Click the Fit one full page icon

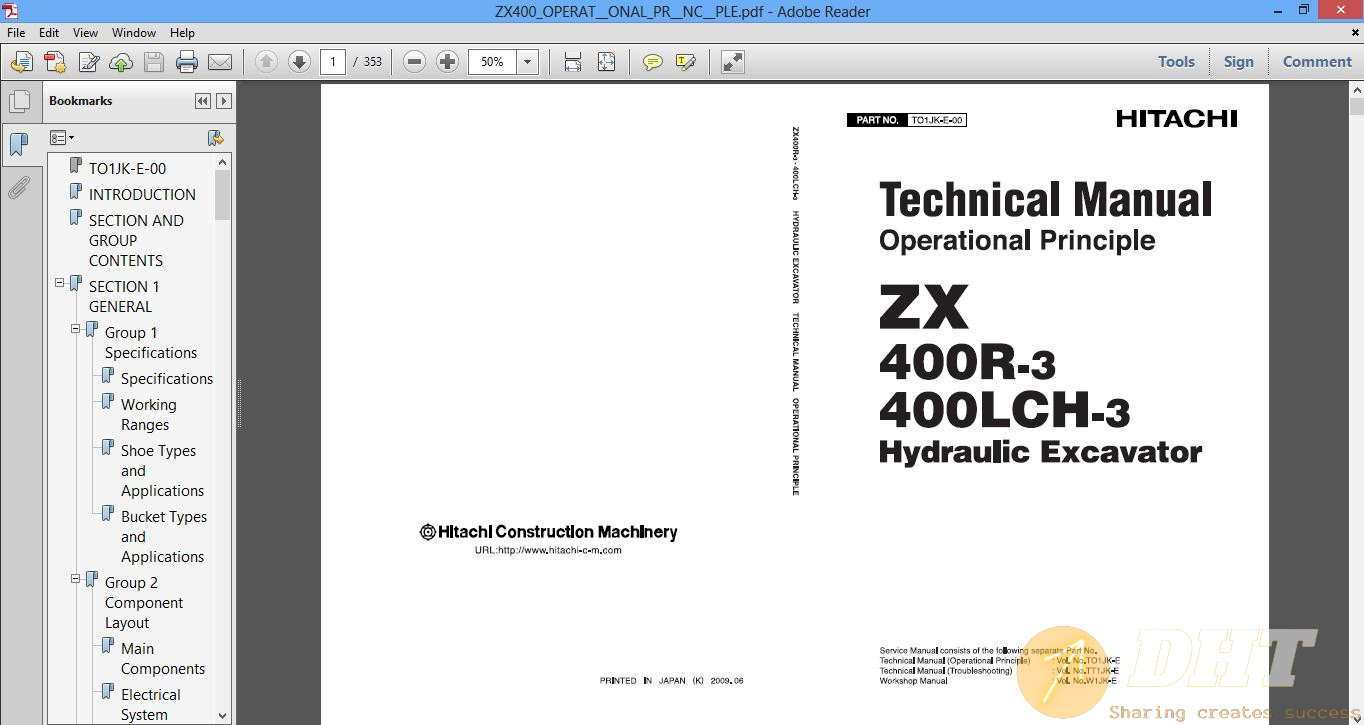click(x=606, y=62)
